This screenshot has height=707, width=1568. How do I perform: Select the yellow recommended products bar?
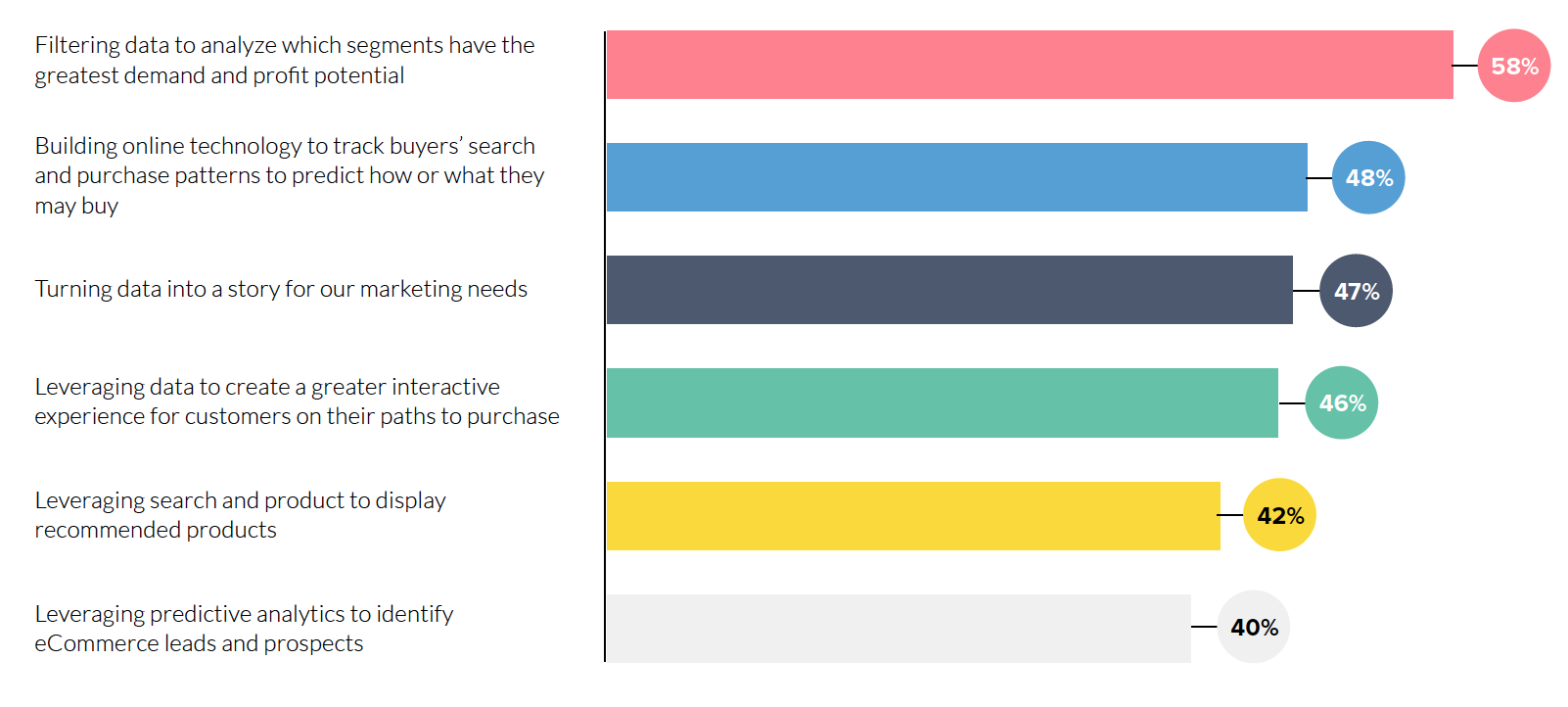tap(913, 515)
